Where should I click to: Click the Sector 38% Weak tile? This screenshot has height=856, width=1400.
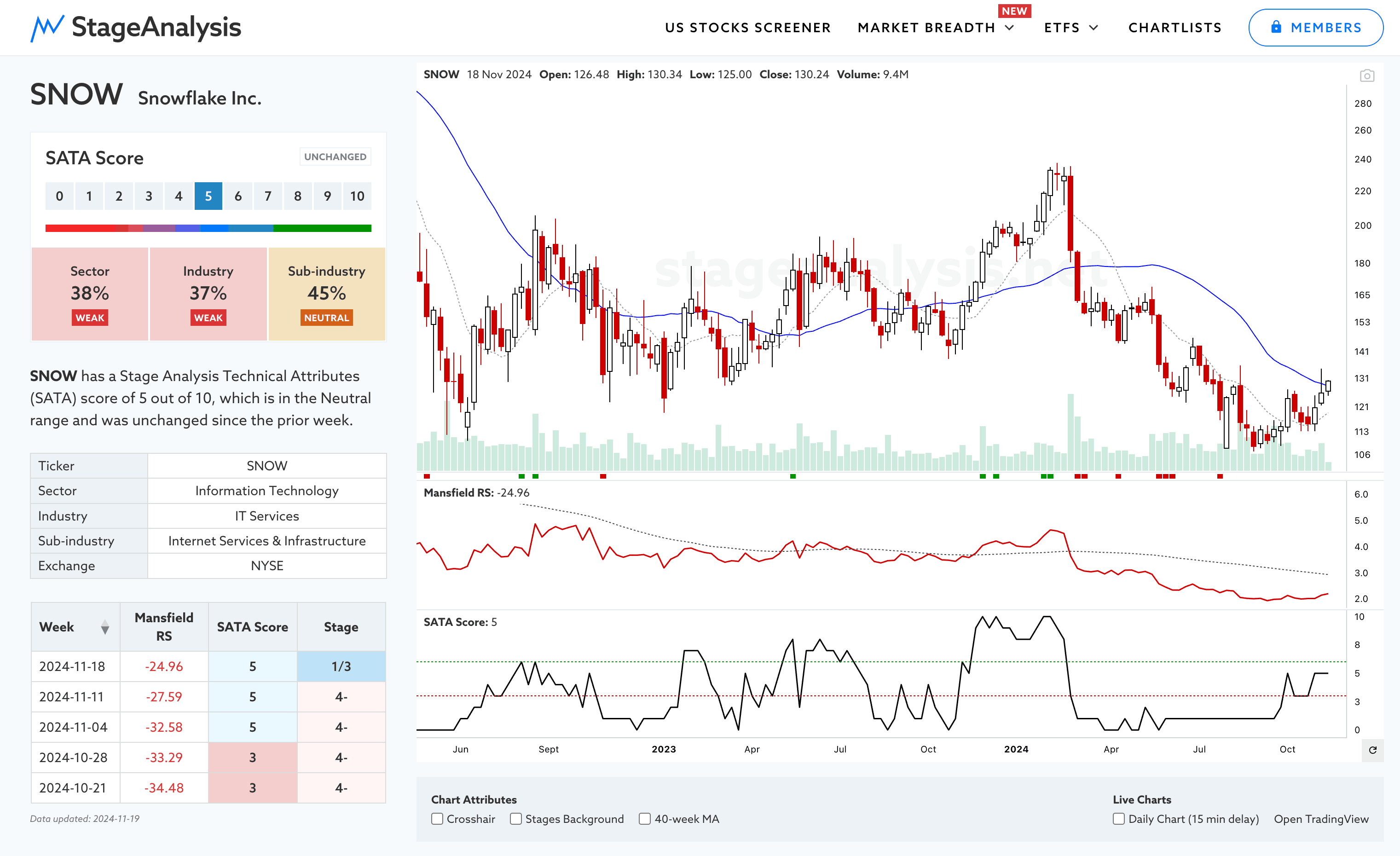(x=90, y=294)
